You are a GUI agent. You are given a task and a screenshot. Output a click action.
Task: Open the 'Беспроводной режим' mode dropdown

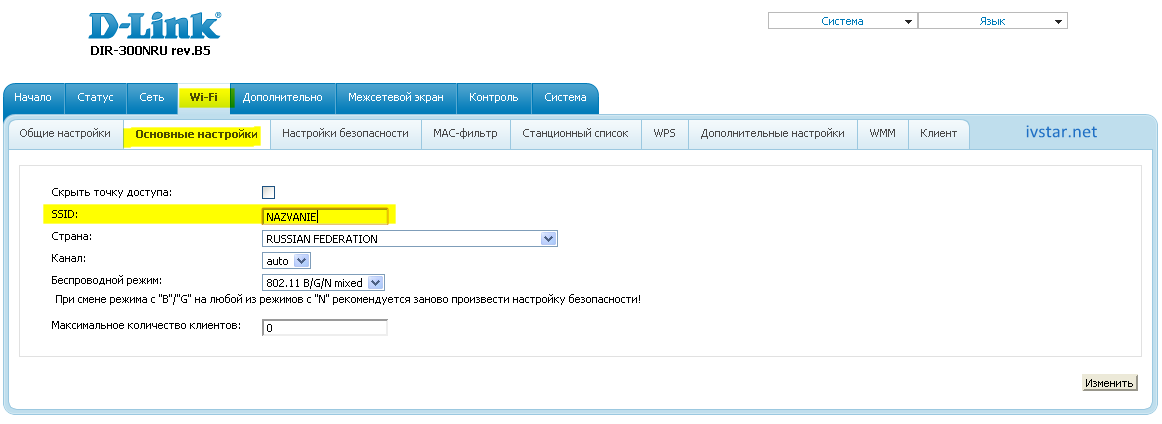click(323, 283)
